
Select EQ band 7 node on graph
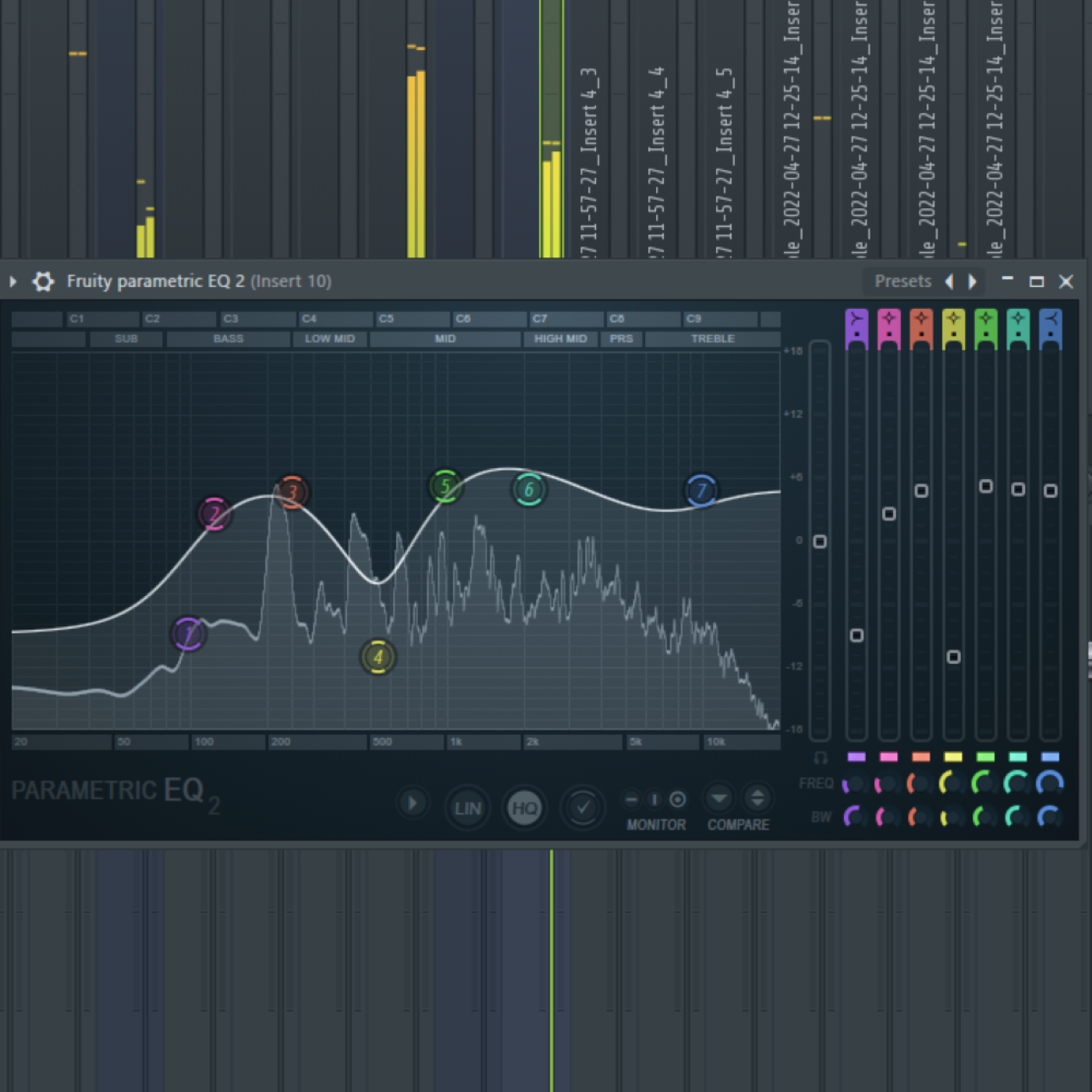click(700, 491)
